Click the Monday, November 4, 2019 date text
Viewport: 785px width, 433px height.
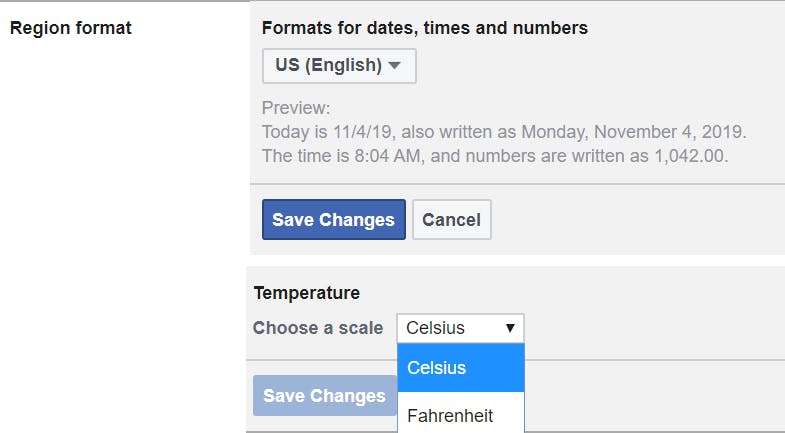click(634, 132)
